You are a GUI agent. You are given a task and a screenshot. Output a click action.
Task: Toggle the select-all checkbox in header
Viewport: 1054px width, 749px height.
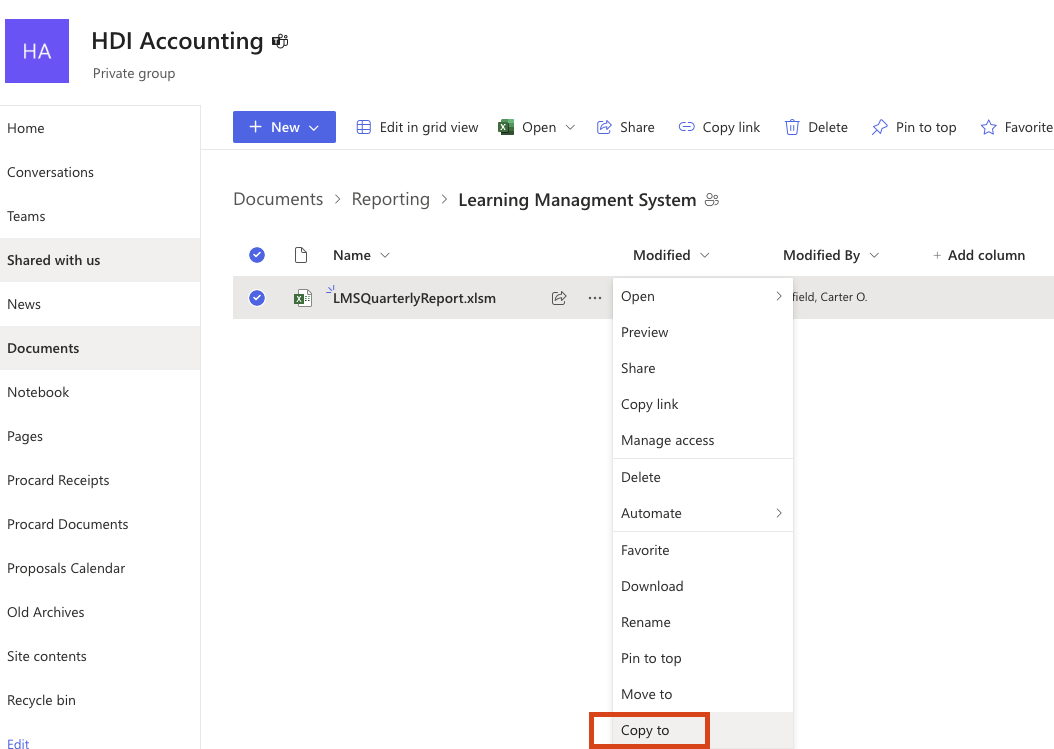coord(257,255)
